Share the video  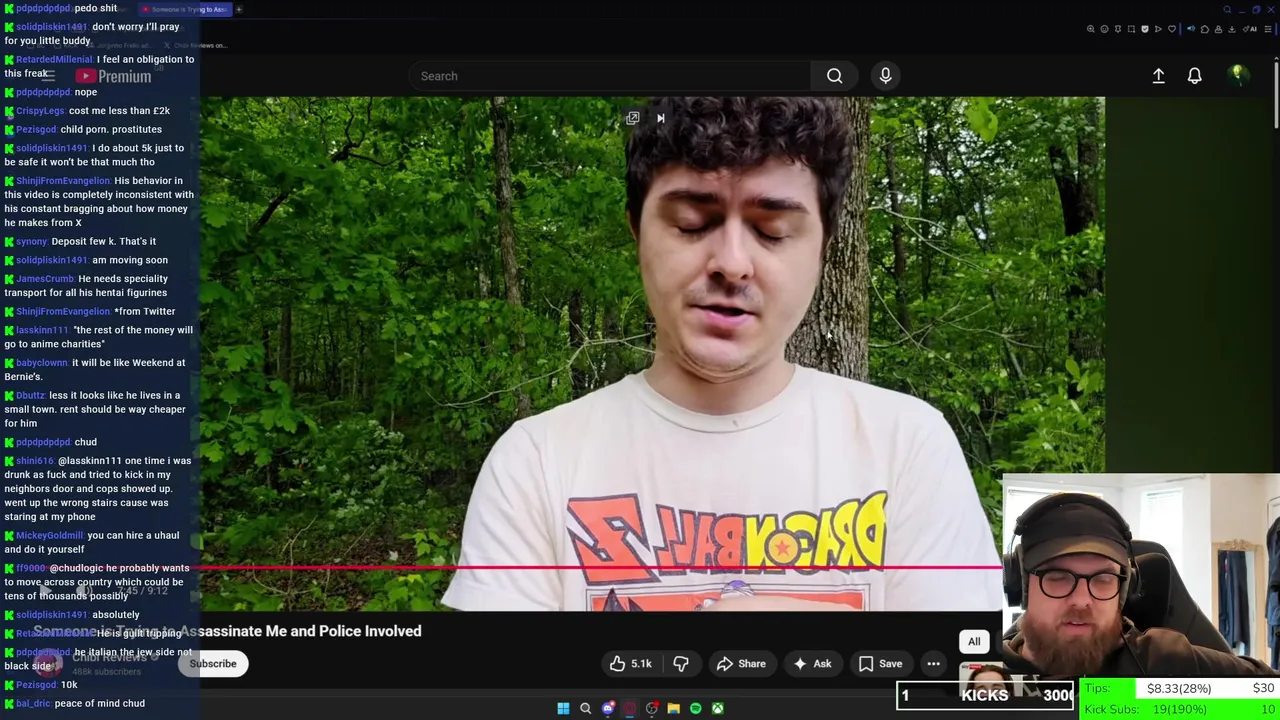click(x=741, y=664)
